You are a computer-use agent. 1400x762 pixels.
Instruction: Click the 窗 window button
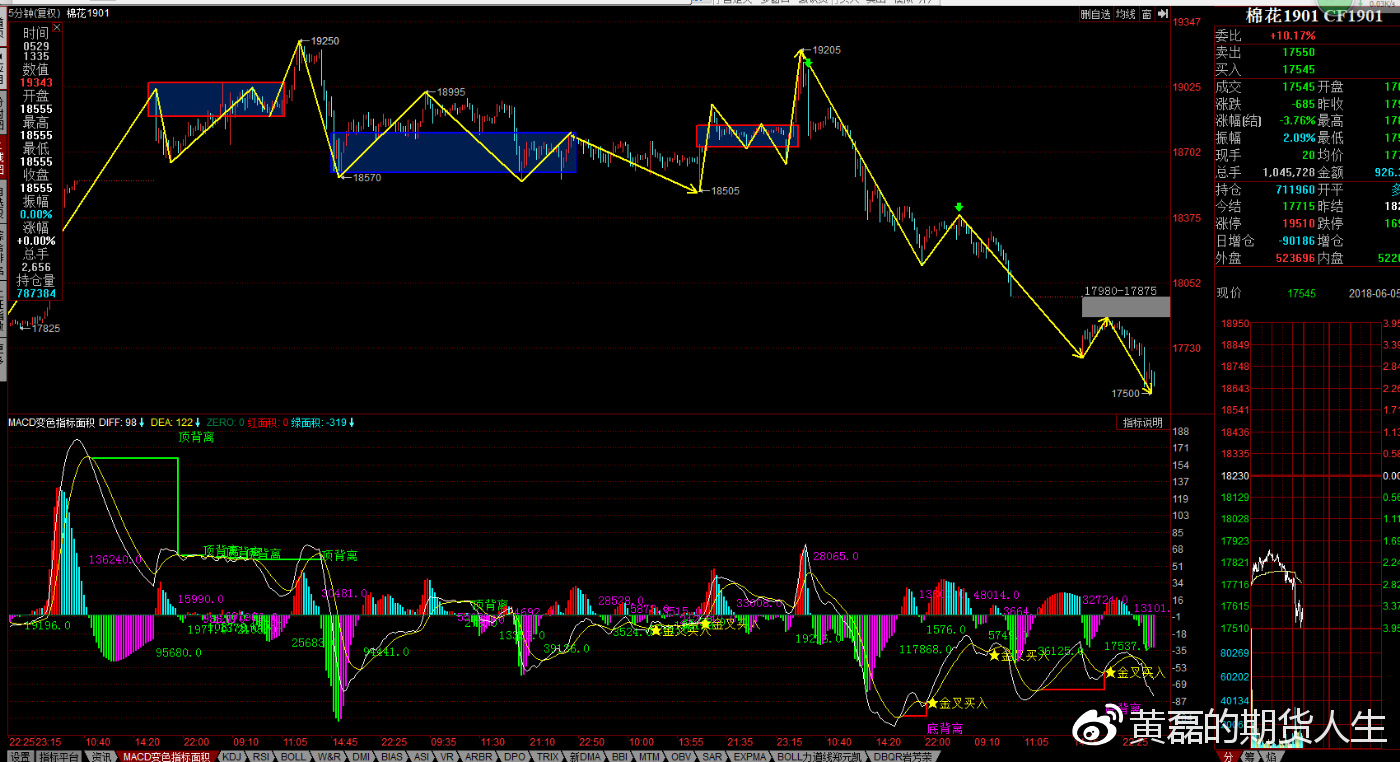tap(1147, 14)
